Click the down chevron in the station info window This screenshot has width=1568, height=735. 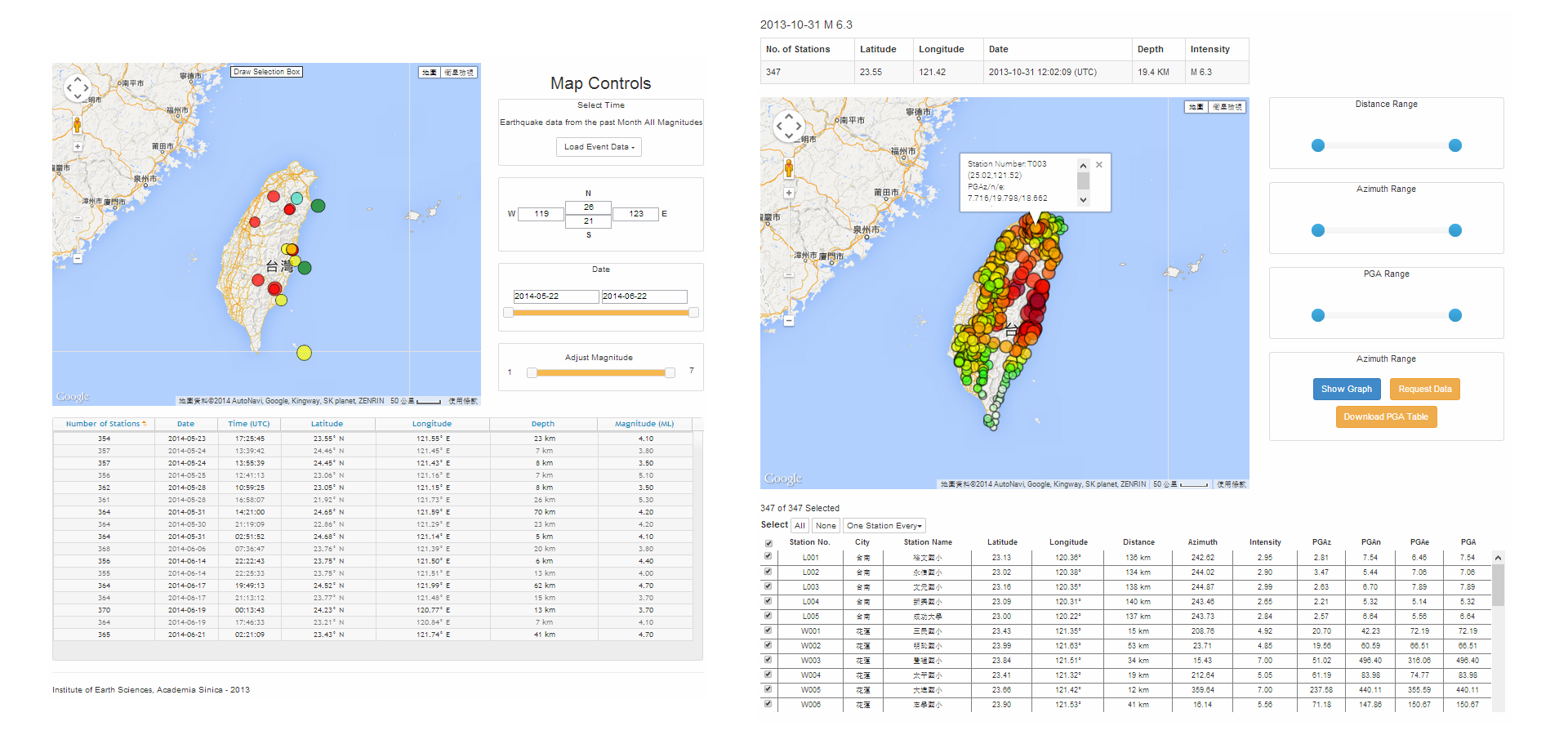click(1084, 199)
